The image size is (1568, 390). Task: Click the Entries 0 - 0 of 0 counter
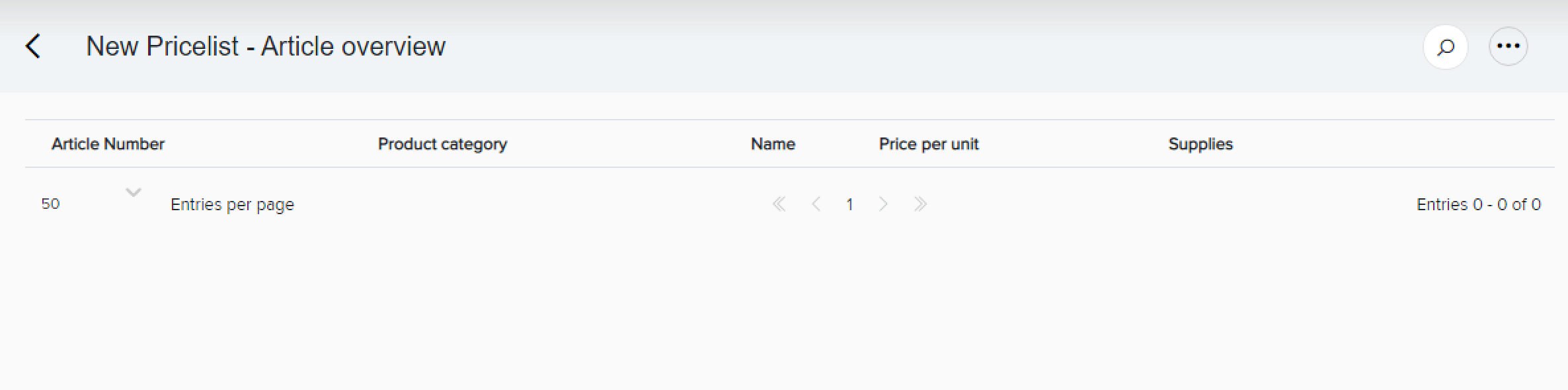click(x=1478, y=205)
